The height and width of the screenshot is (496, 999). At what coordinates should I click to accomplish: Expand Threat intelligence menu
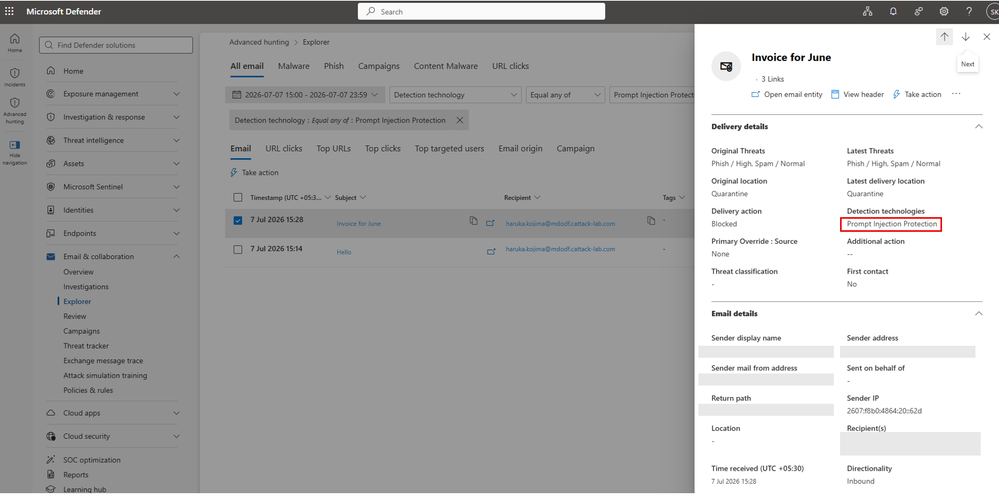tap(176, 141)
